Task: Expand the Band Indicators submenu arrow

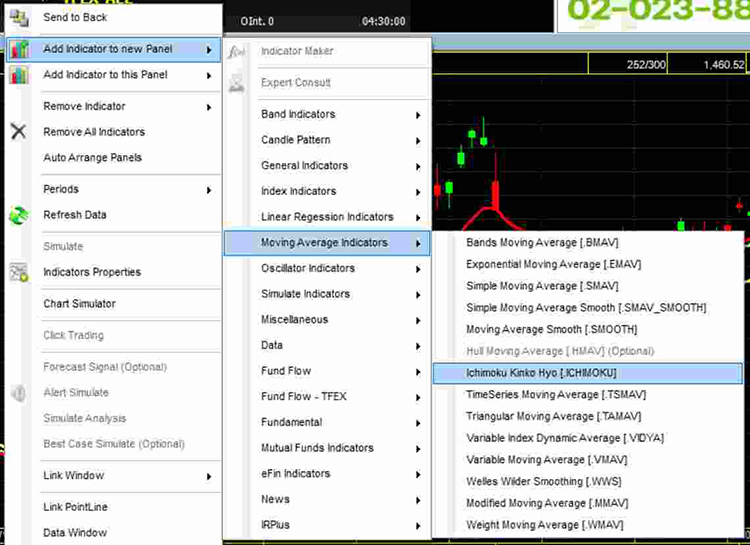Action: point(417,115)
